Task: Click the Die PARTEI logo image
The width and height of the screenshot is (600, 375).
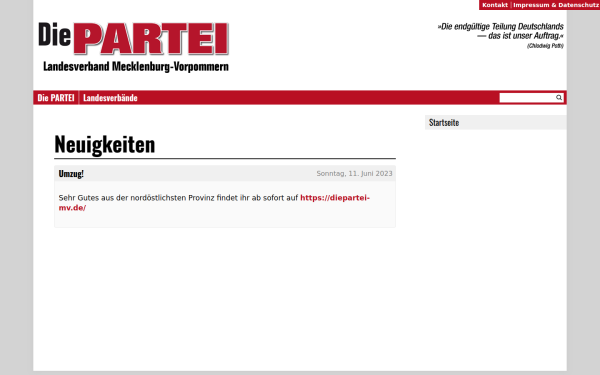Action: [x=134, y=39]
